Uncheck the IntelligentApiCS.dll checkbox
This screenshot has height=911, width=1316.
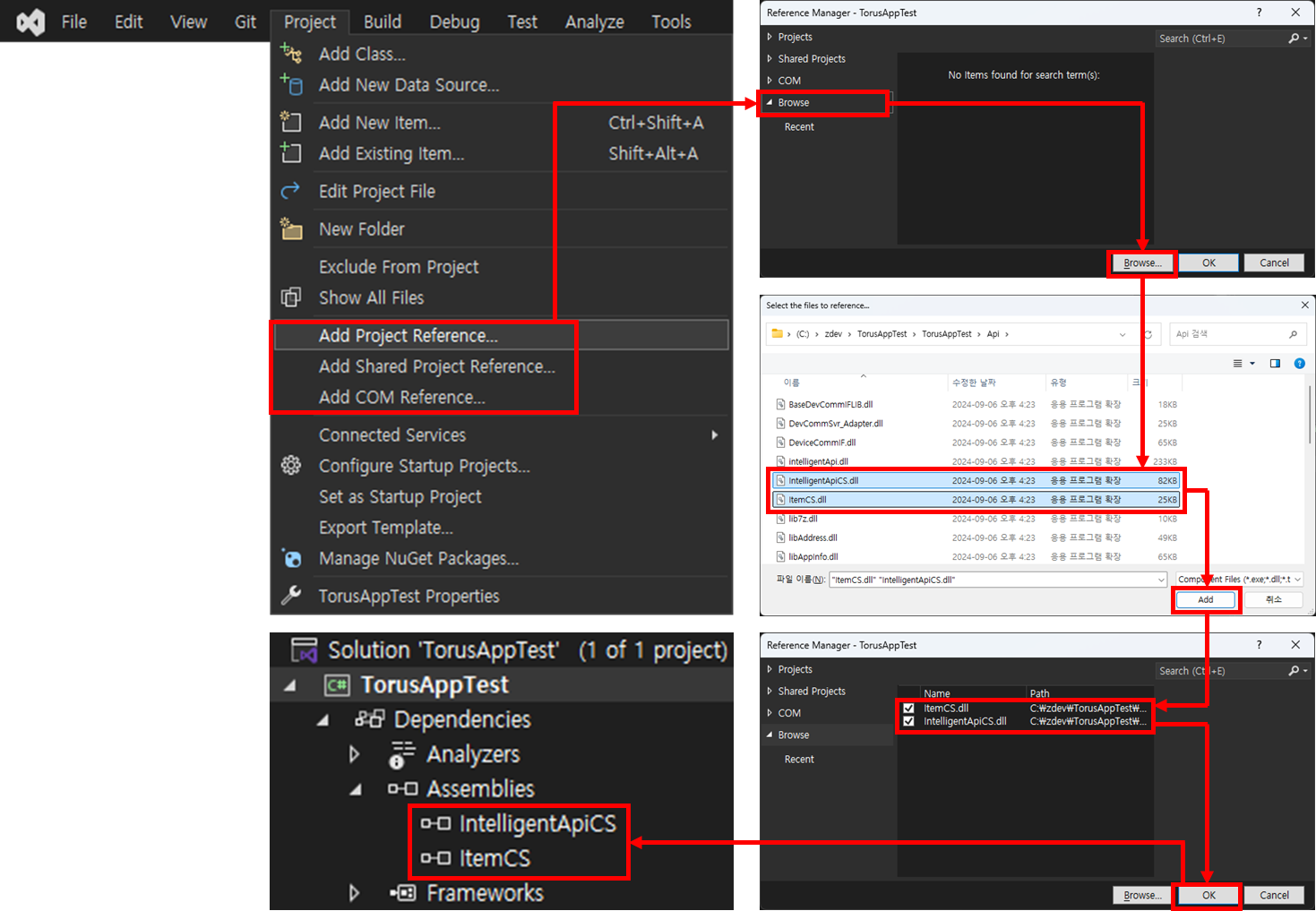tap(909, 721)
